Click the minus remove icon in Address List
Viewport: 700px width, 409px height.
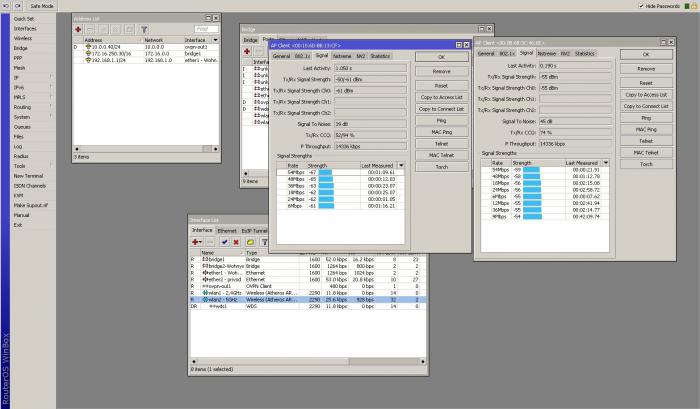click(x=90, y=29)
